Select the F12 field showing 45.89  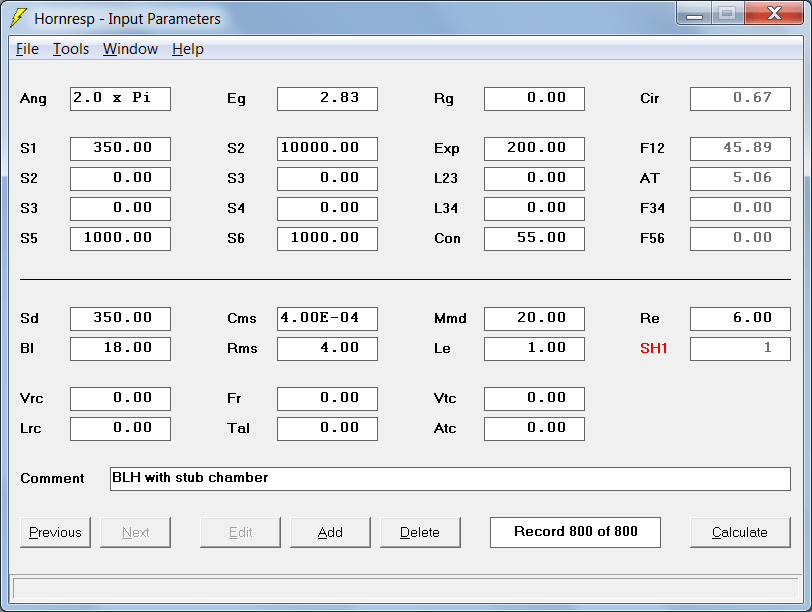[x=741, y=149]
